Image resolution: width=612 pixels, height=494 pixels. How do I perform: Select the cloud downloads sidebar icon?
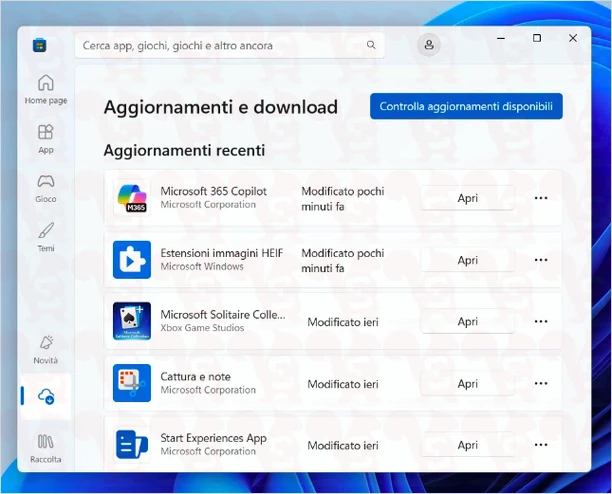click(46, 396)
